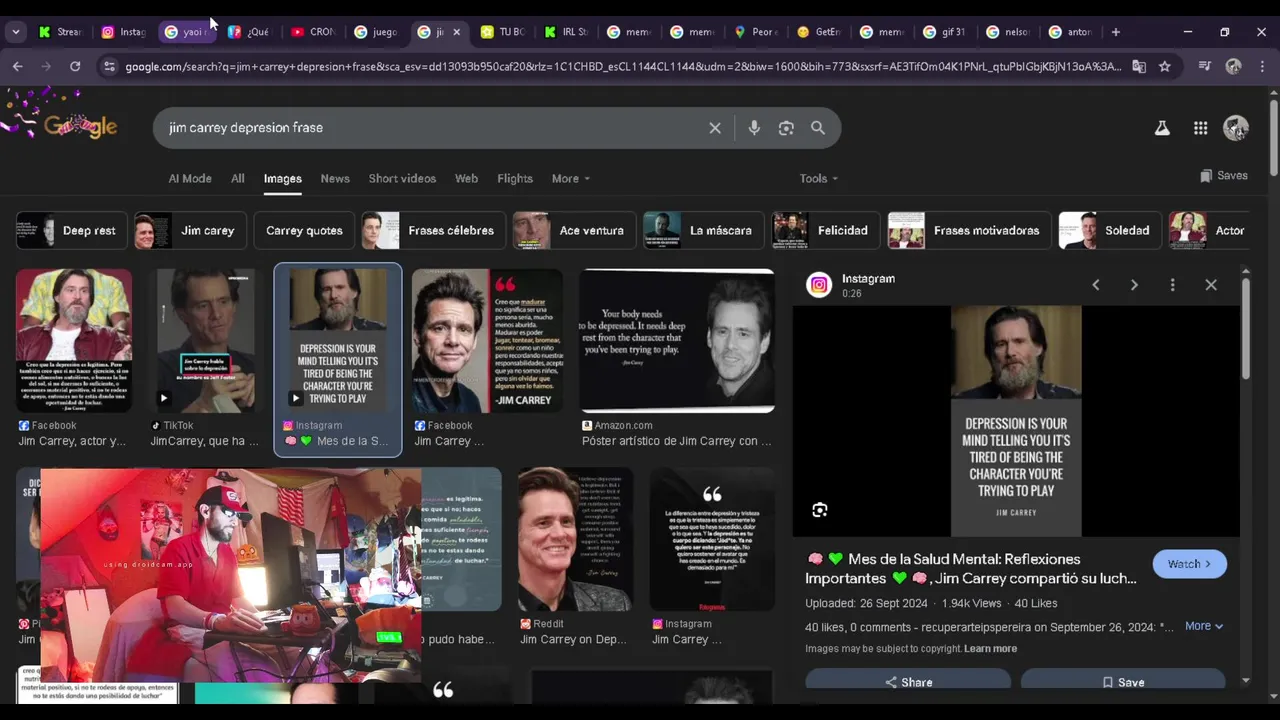Click the preview panel scrollbar
Screen dimensions: 1280x720
[1245, 330]
